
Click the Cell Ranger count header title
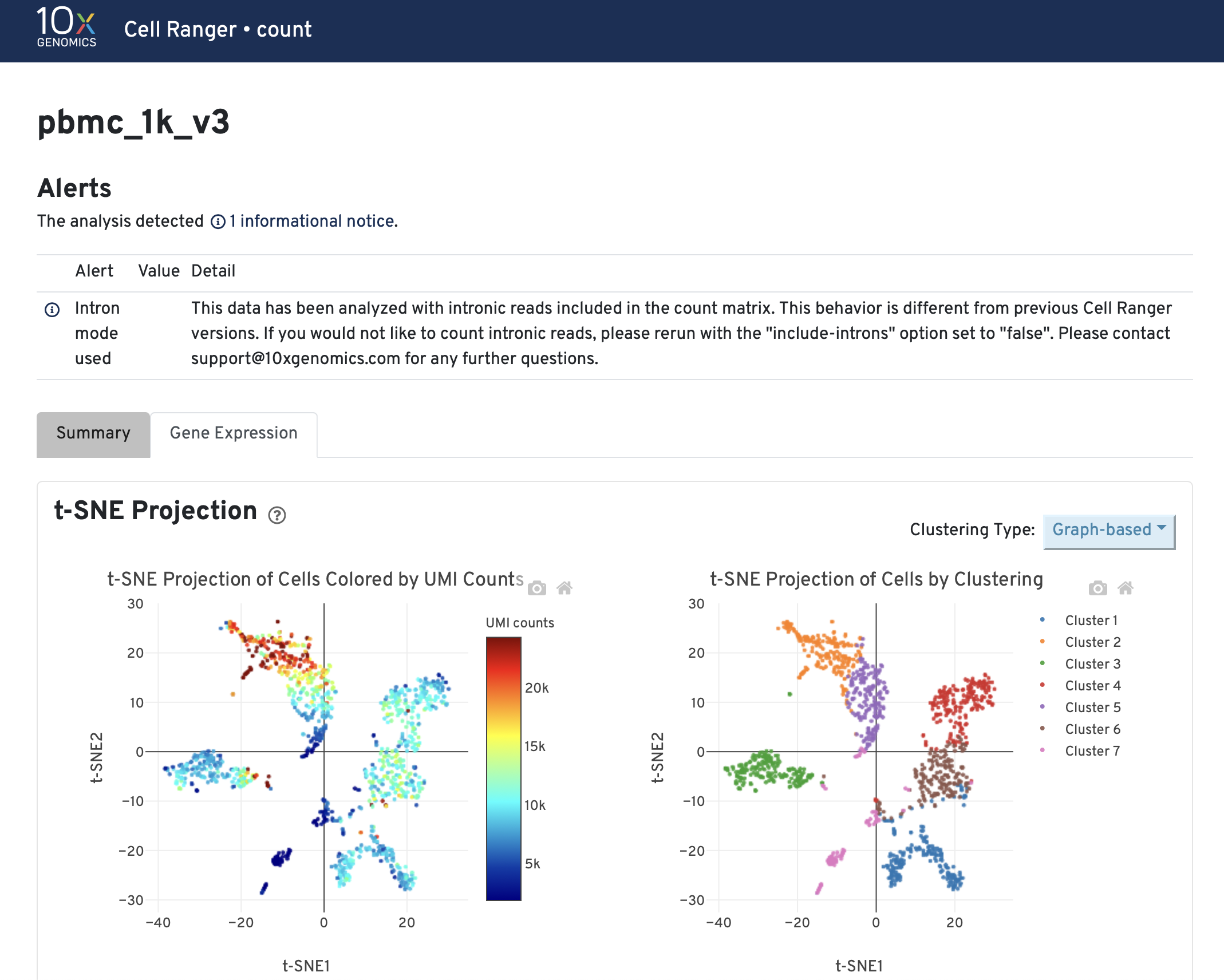[218, 29]
